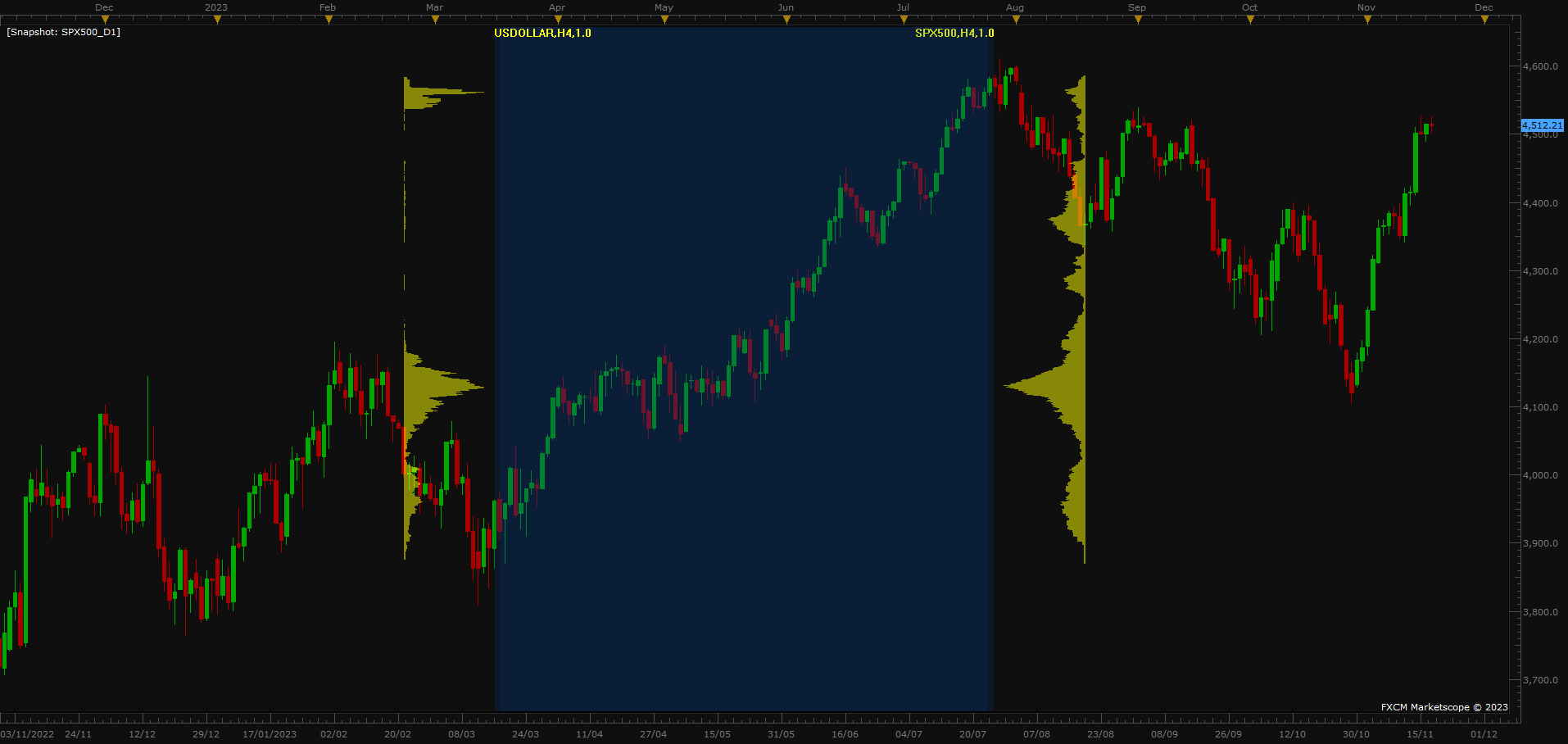Screen dimensions: 1568x744
Task: Click the 3,700.0 price axis label
Action: tap(1540, 680)
